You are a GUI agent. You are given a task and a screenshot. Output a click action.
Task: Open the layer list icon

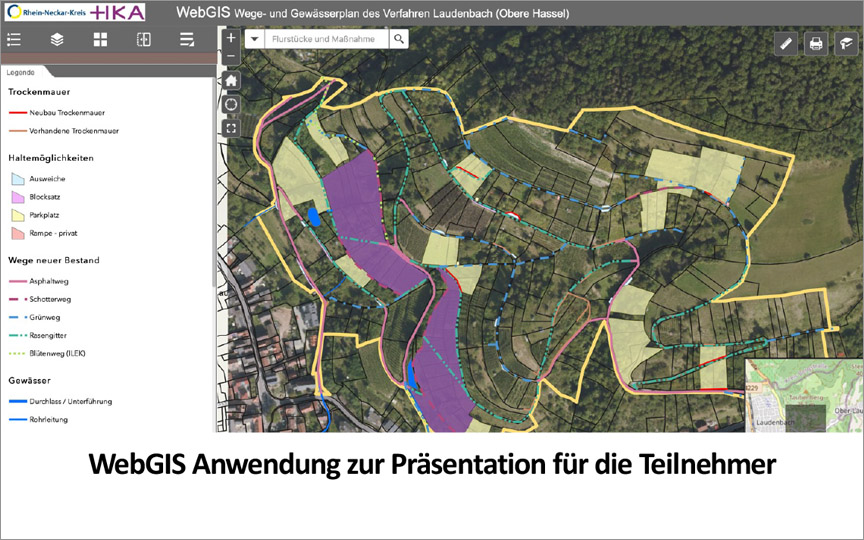coord(57,39)
